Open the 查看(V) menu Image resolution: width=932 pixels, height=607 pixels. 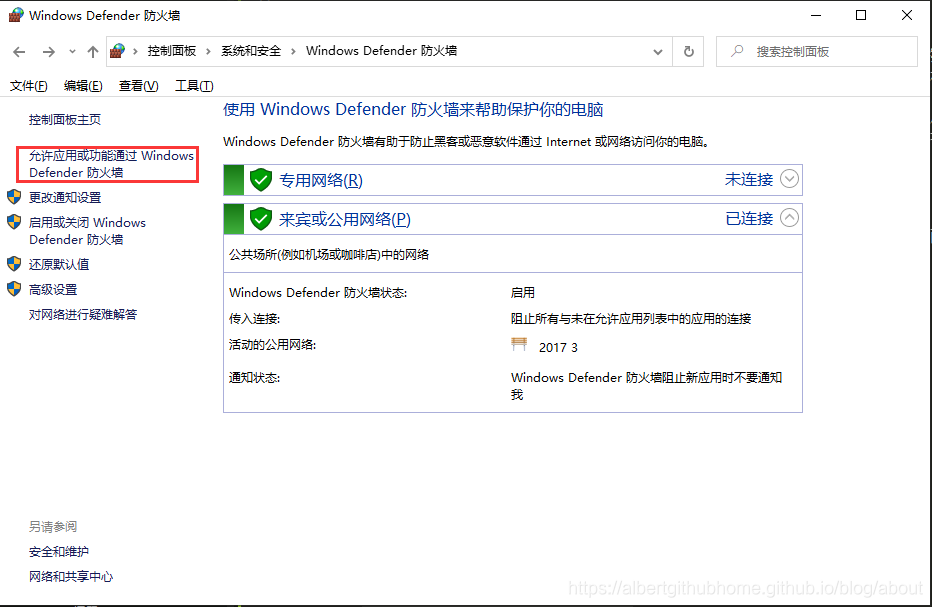tap(138, 86)
